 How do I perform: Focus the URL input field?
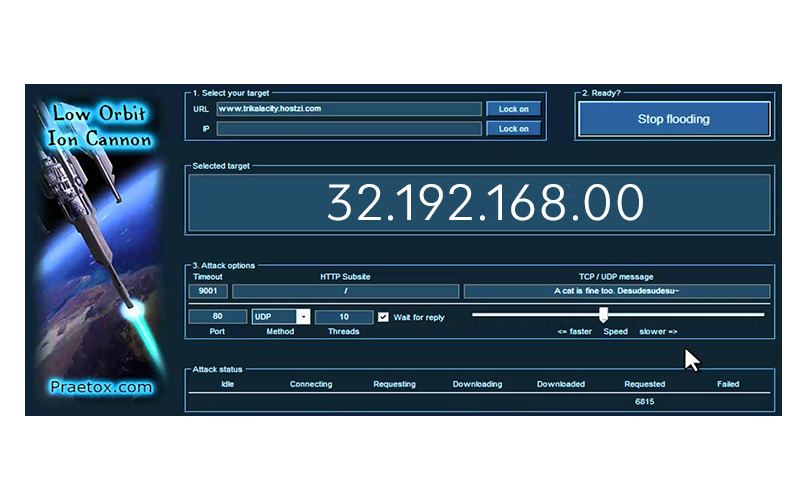click(x=349, y=109)
